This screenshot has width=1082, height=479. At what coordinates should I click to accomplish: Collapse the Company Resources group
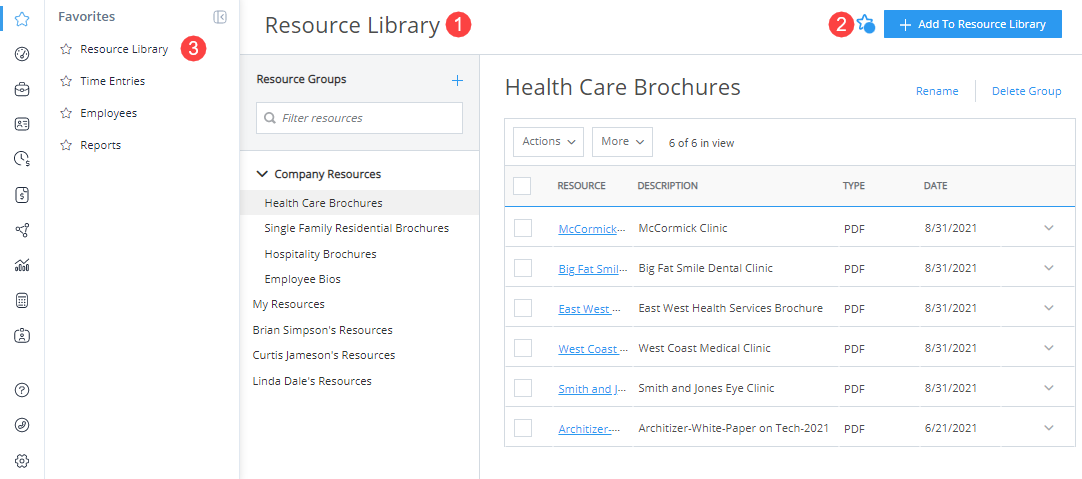262,174
